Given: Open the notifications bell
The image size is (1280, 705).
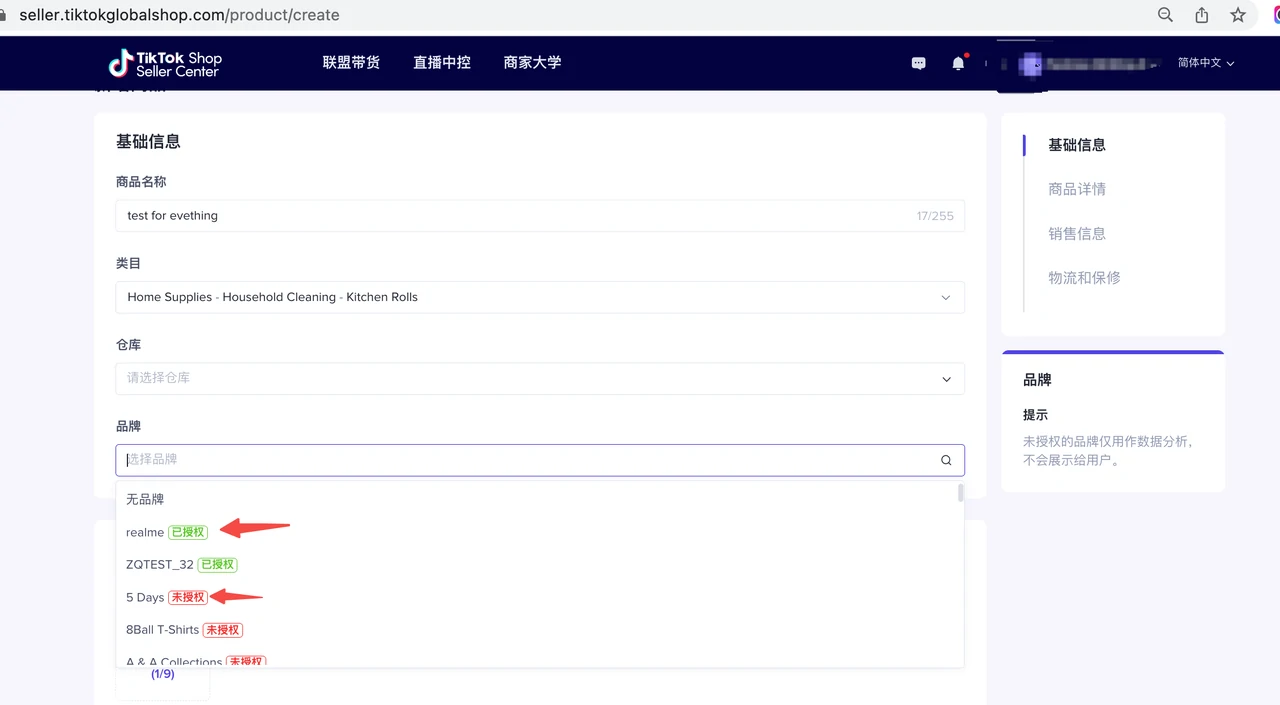Looking at the screenshot, I should [x=958, y=63].
